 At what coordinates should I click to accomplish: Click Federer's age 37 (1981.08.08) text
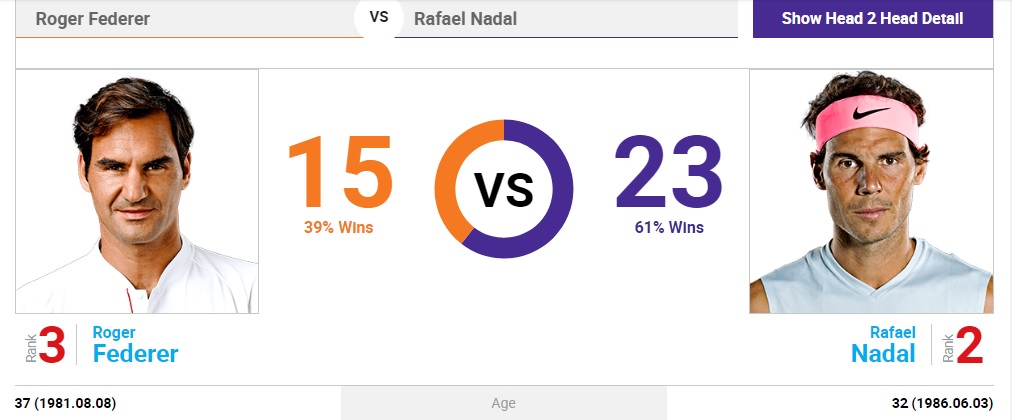pos(65,404)
